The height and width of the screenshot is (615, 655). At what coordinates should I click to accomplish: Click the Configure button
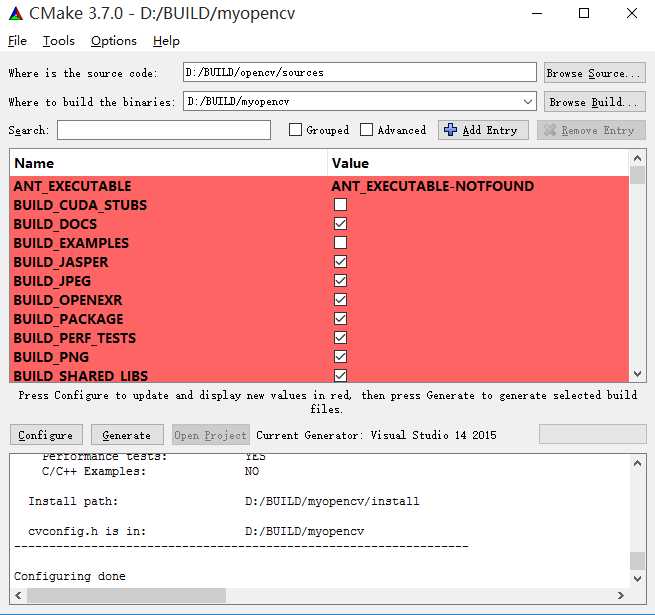tap(46, 435)
